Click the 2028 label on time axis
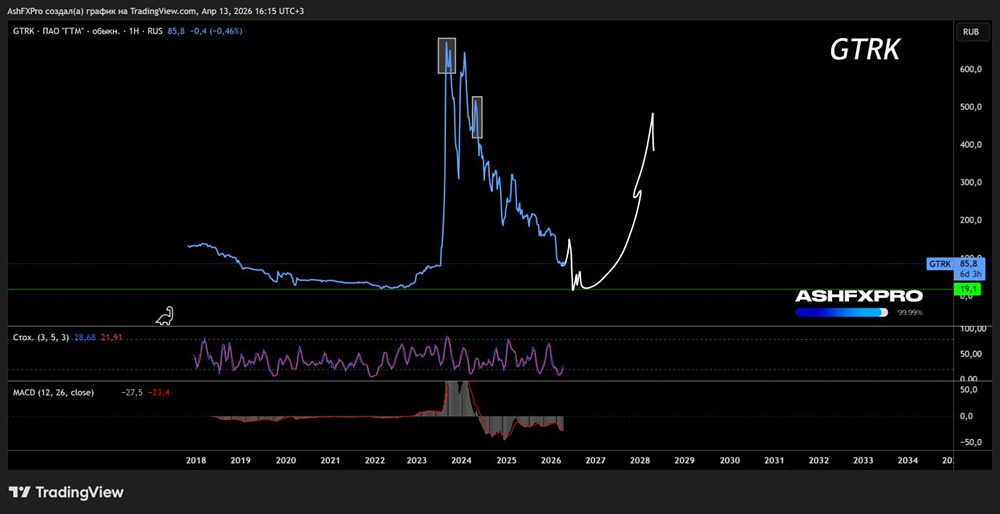Screen dimensions: 1000x514 640,460
